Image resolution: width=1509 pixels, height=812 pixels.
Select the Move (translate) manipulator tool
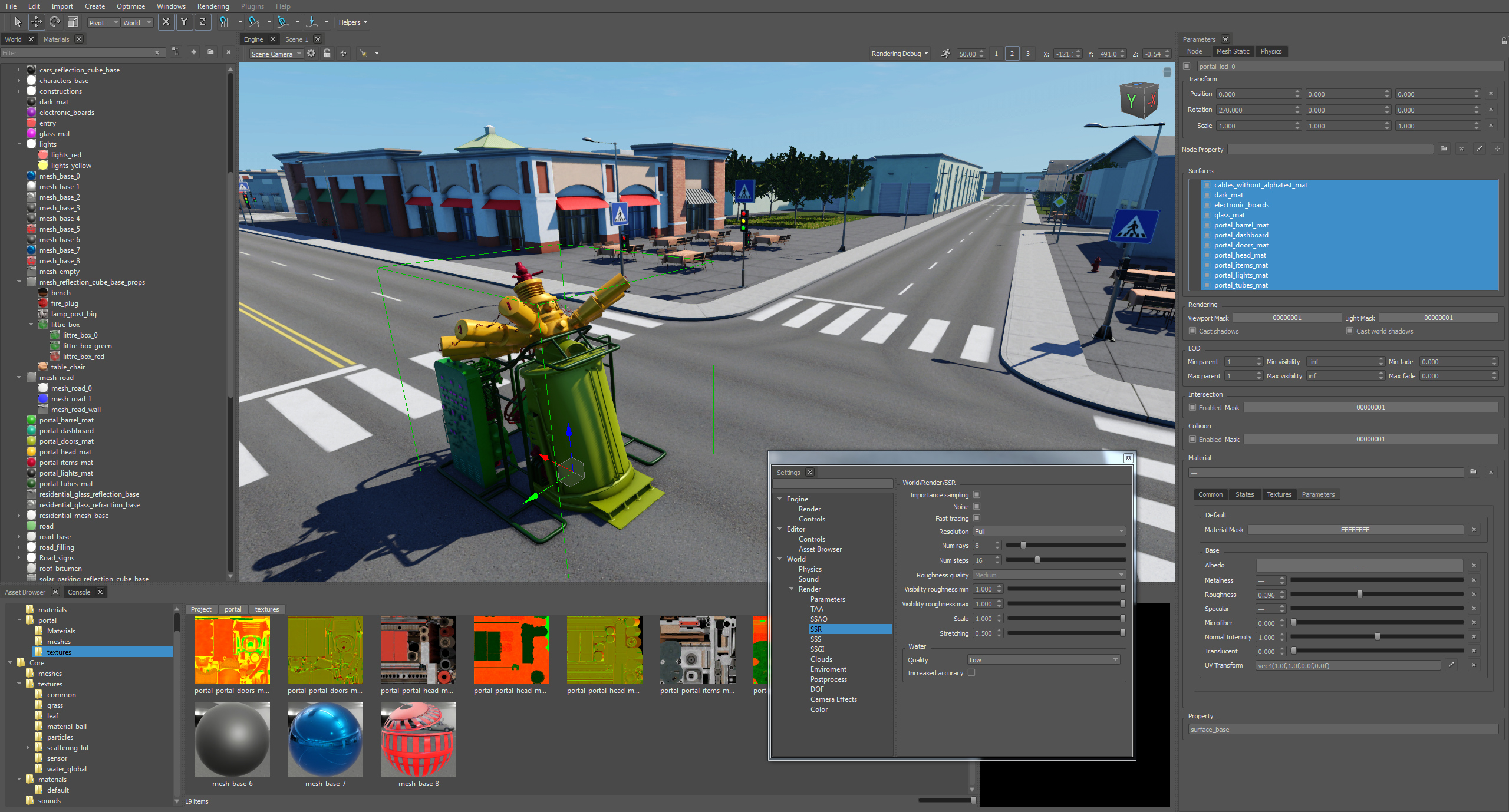(36, 22)
